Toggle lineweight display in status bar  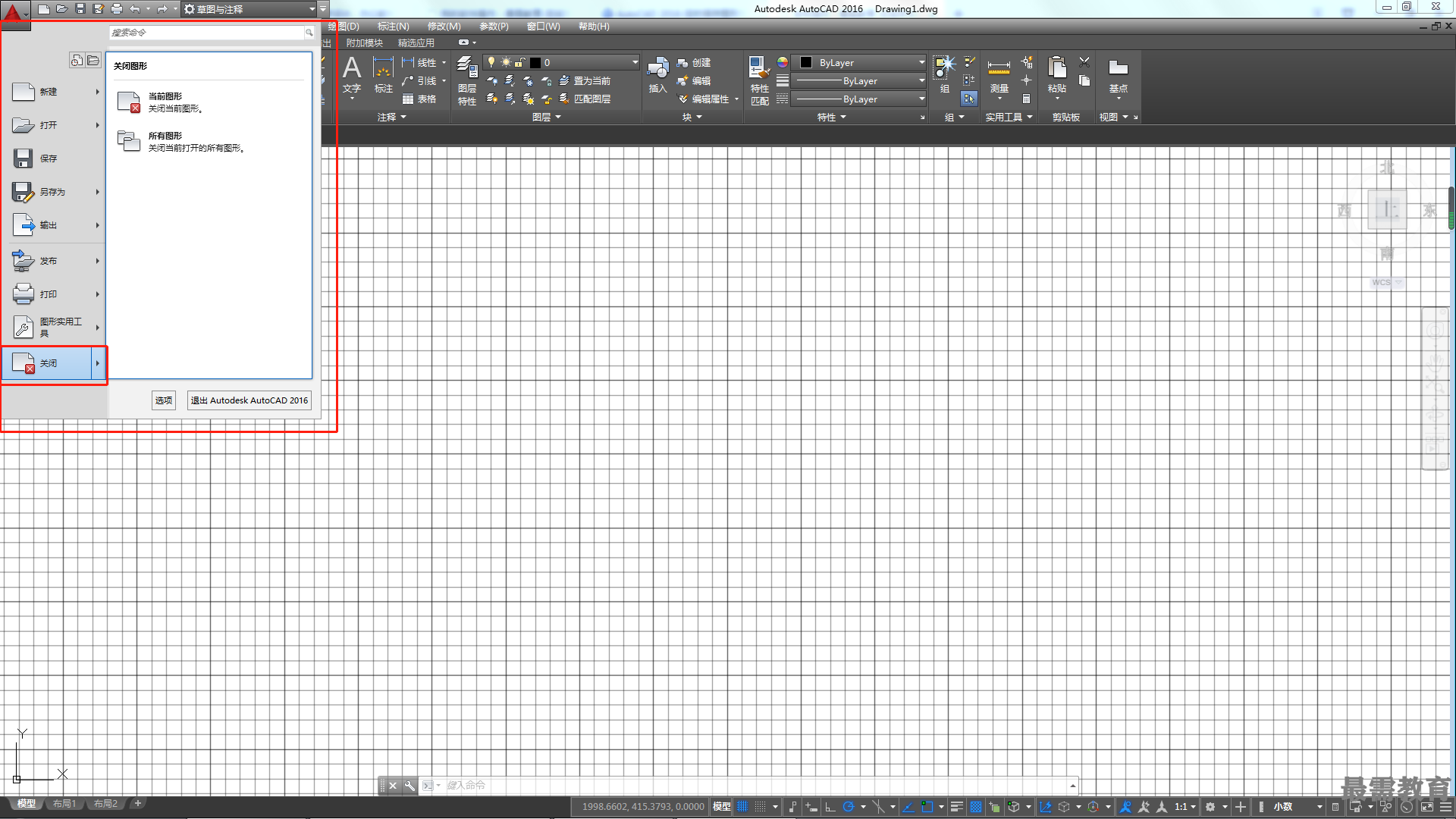point(957,807)
